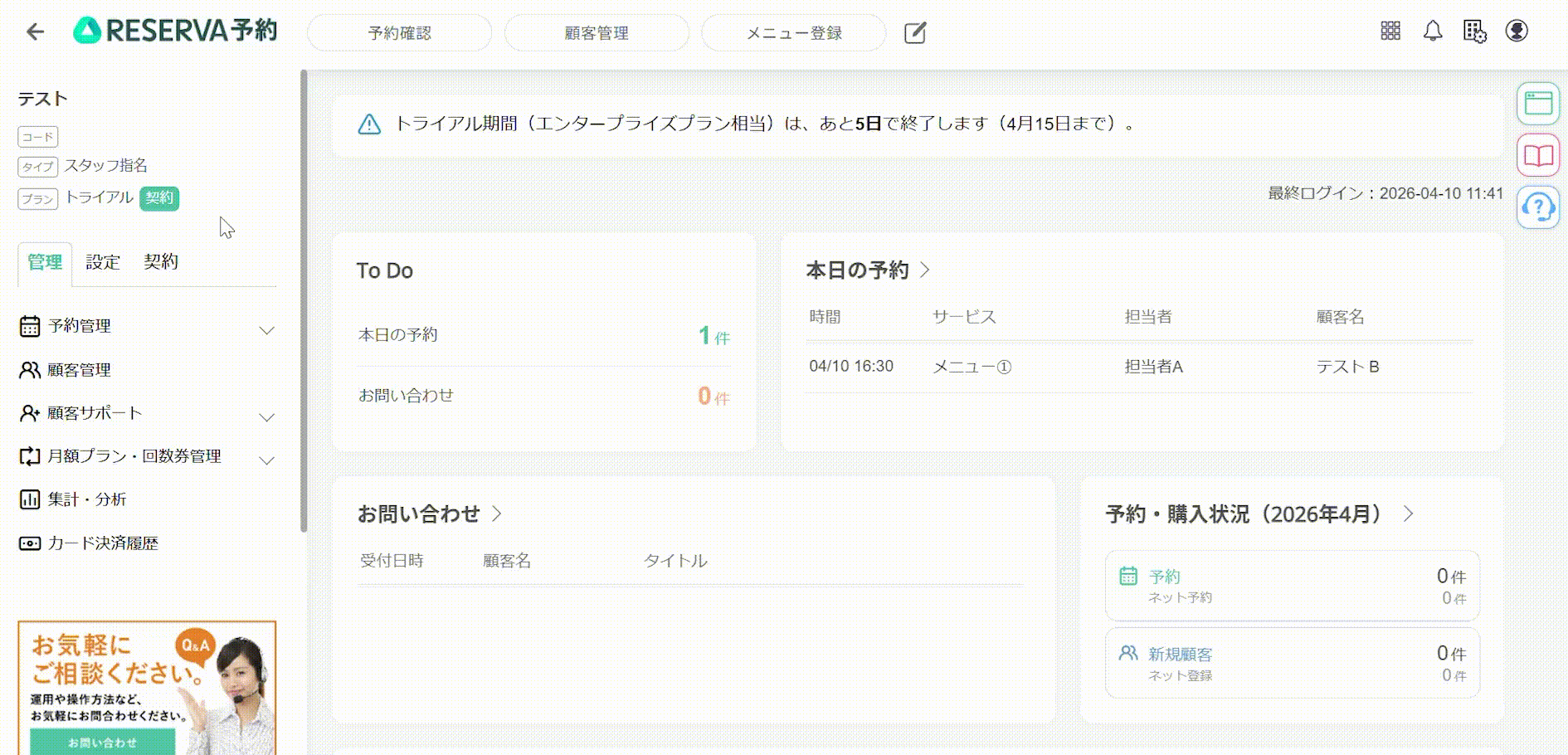Open the notifications bell

(x=1433, y=32)
